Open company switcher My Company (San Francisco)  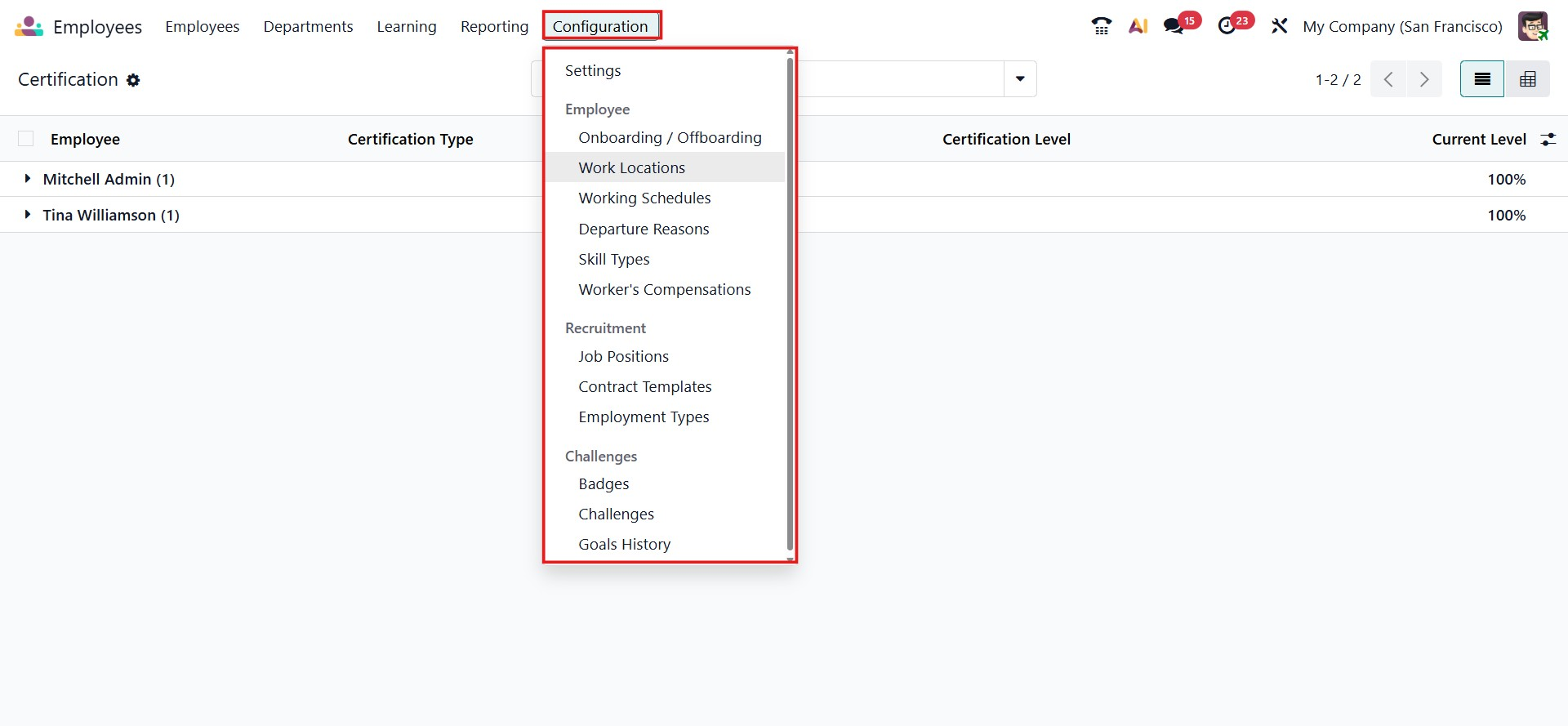pyautogui.click(x=1402, y=26)
